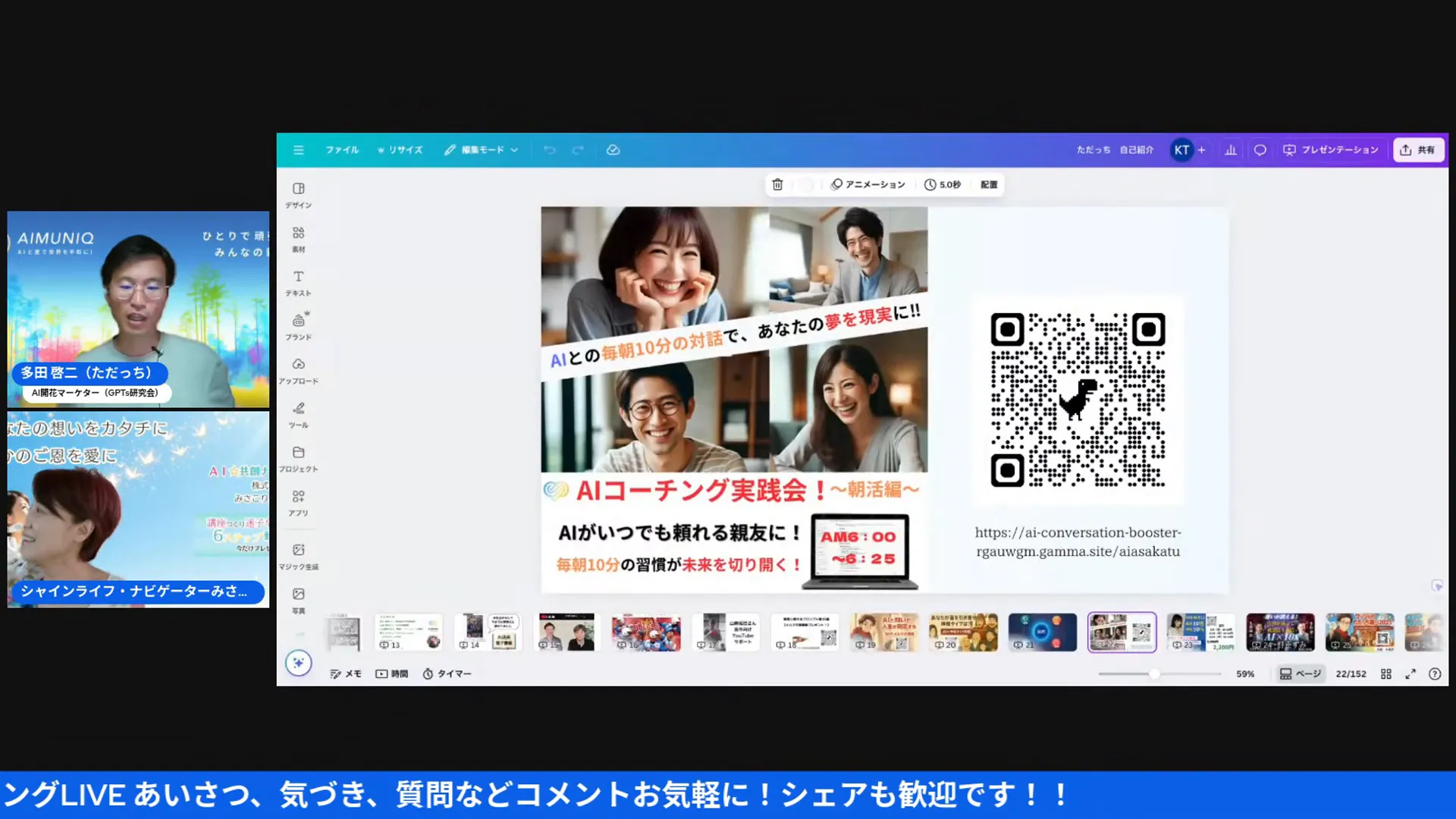Open the アプリ panel

299,503
